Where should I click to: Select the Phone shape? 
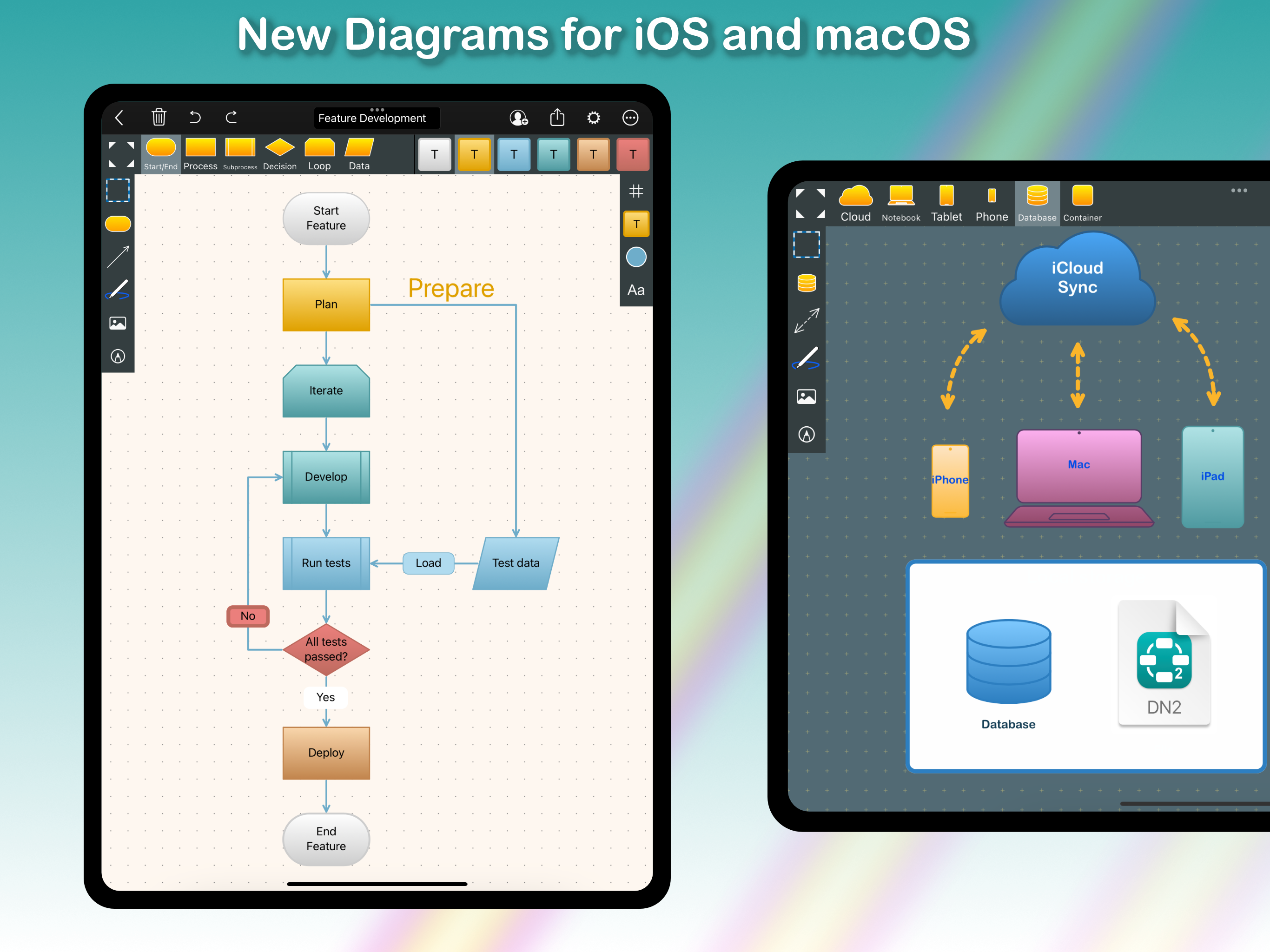pos(992,204)
